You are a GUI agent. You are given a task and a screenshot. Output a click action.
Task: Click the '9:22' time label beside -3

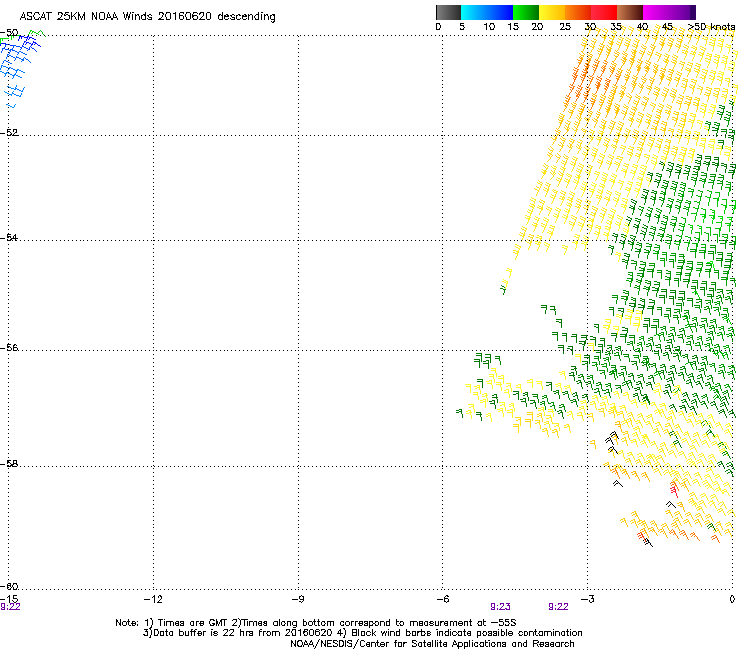pyautogui.click(x=558, y=607)
